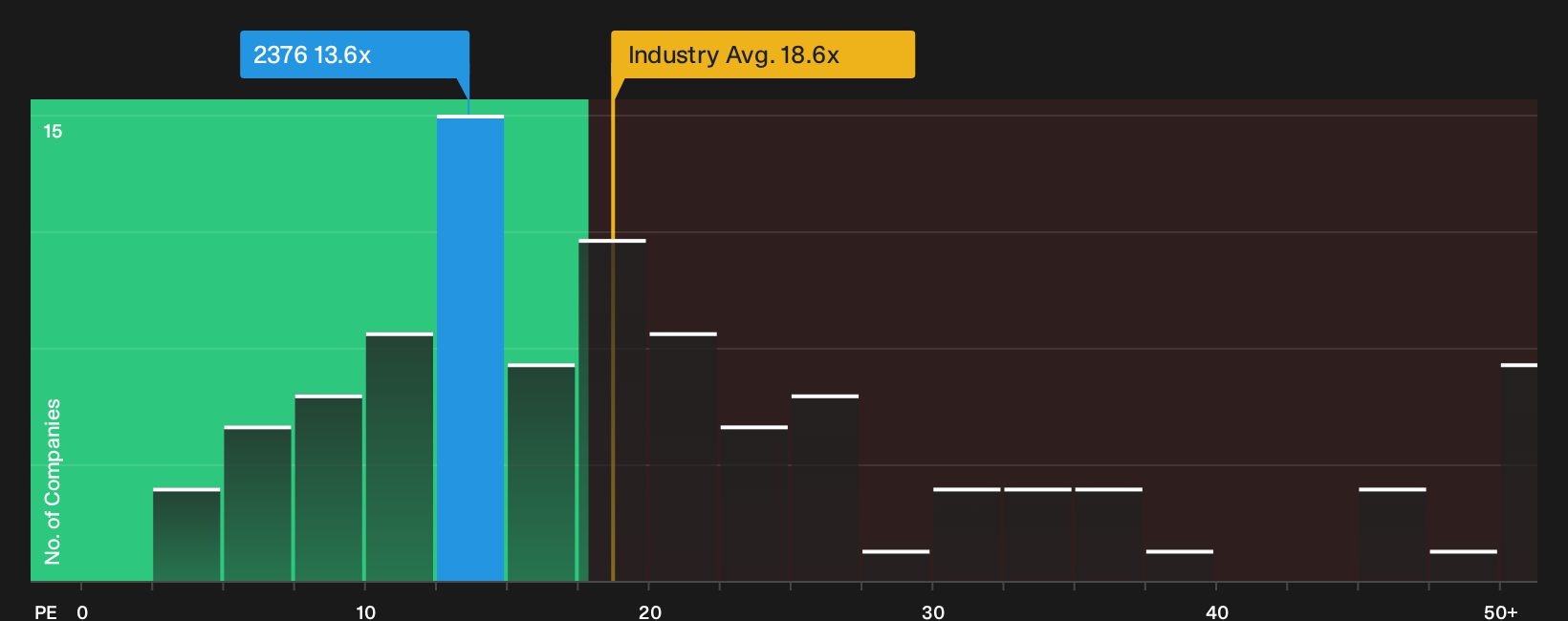Viewport: 1568px width, 621px height.
Task: Click the '15' y-axis value
Action: click(x=53, y=131)
